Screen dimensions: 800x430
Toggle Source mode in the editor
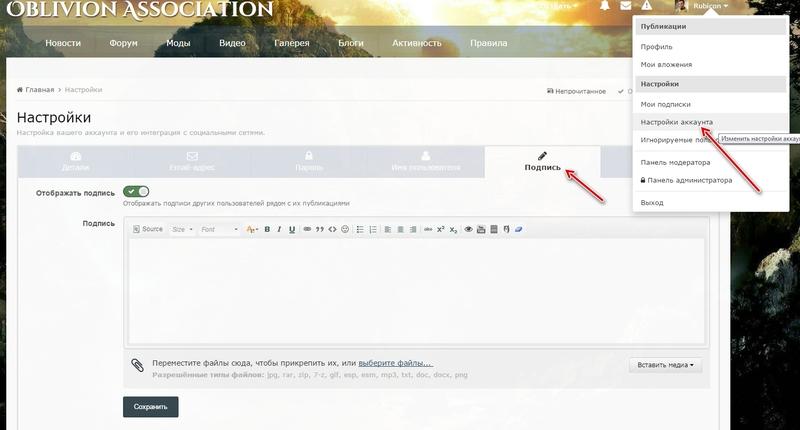pyautogui.click(x=147, y=229)
